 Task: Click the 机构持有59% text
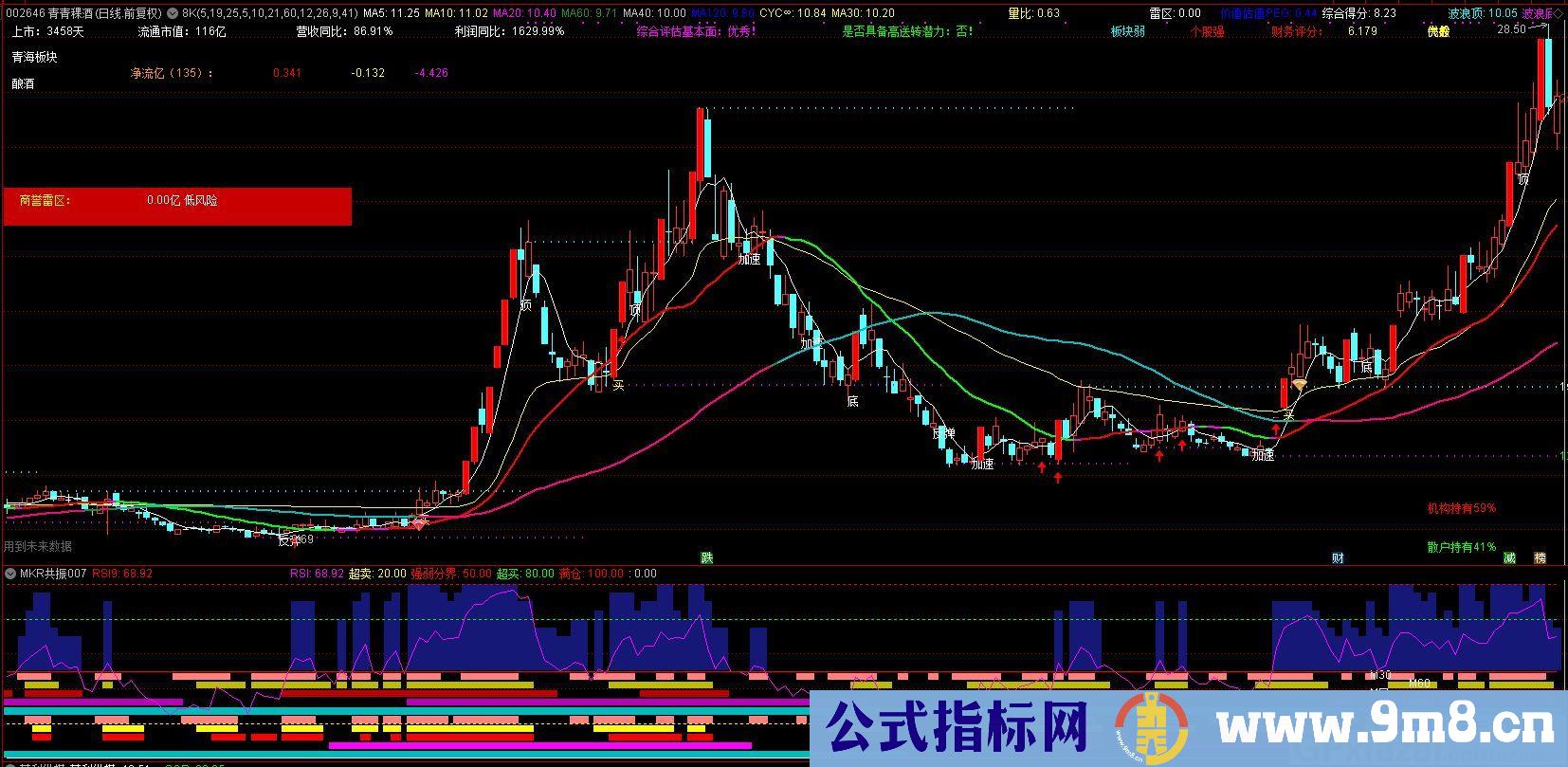1461,508
